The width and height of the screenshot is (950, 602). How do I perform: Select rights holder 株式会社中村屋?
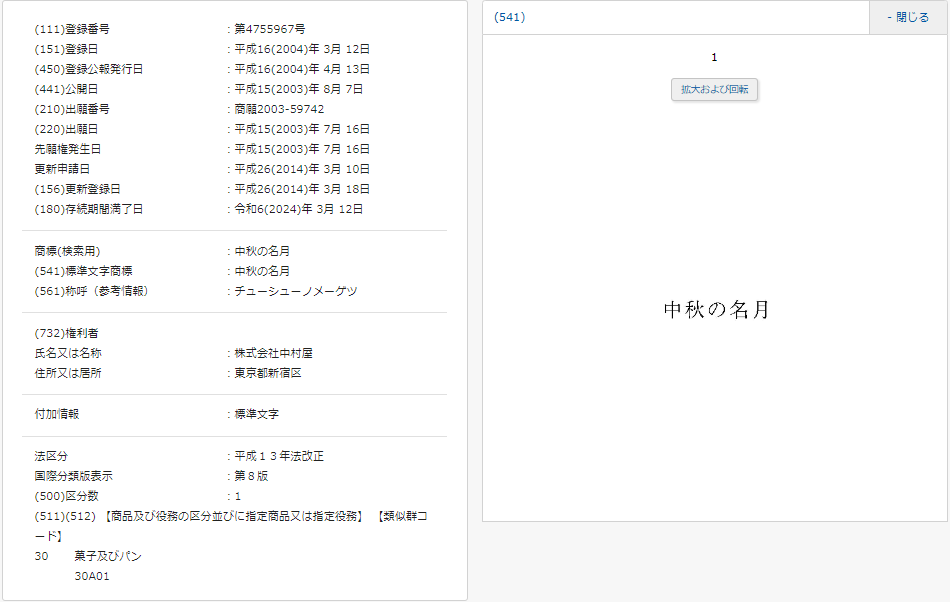click(x=274, y=353)
